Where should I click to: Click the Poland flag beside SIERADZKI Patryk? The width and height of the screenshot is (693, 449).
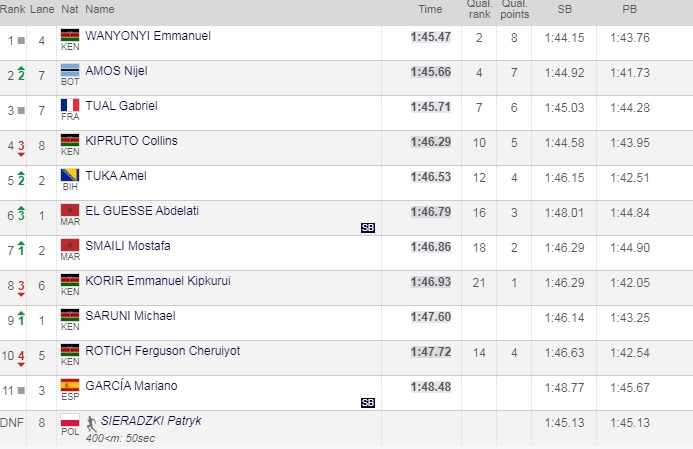70,421
